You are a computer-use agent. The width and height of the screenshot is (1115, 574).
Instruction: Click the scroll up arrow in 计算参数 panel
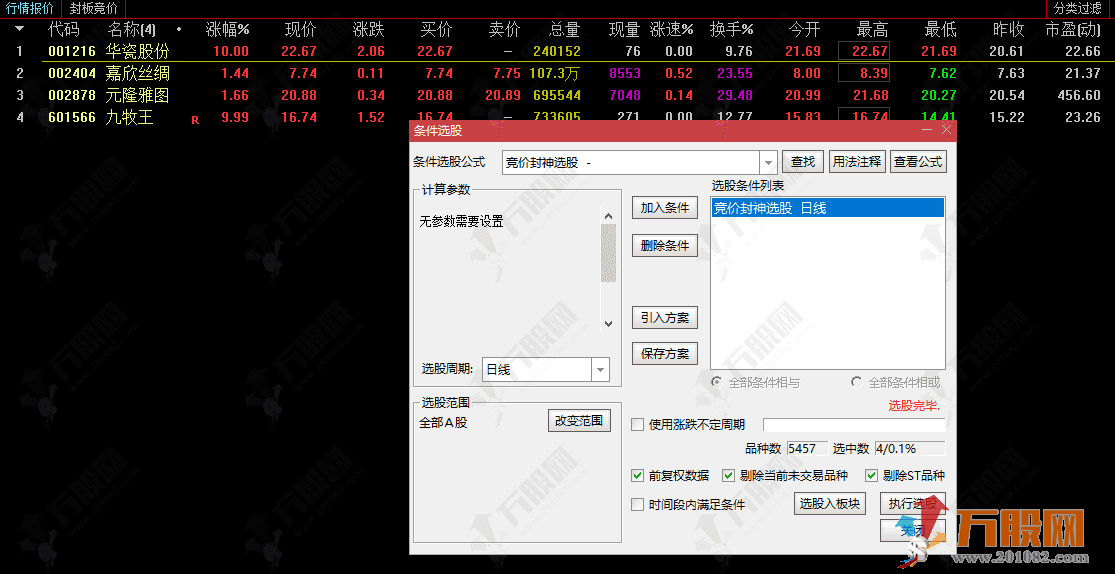pos(608,216)
